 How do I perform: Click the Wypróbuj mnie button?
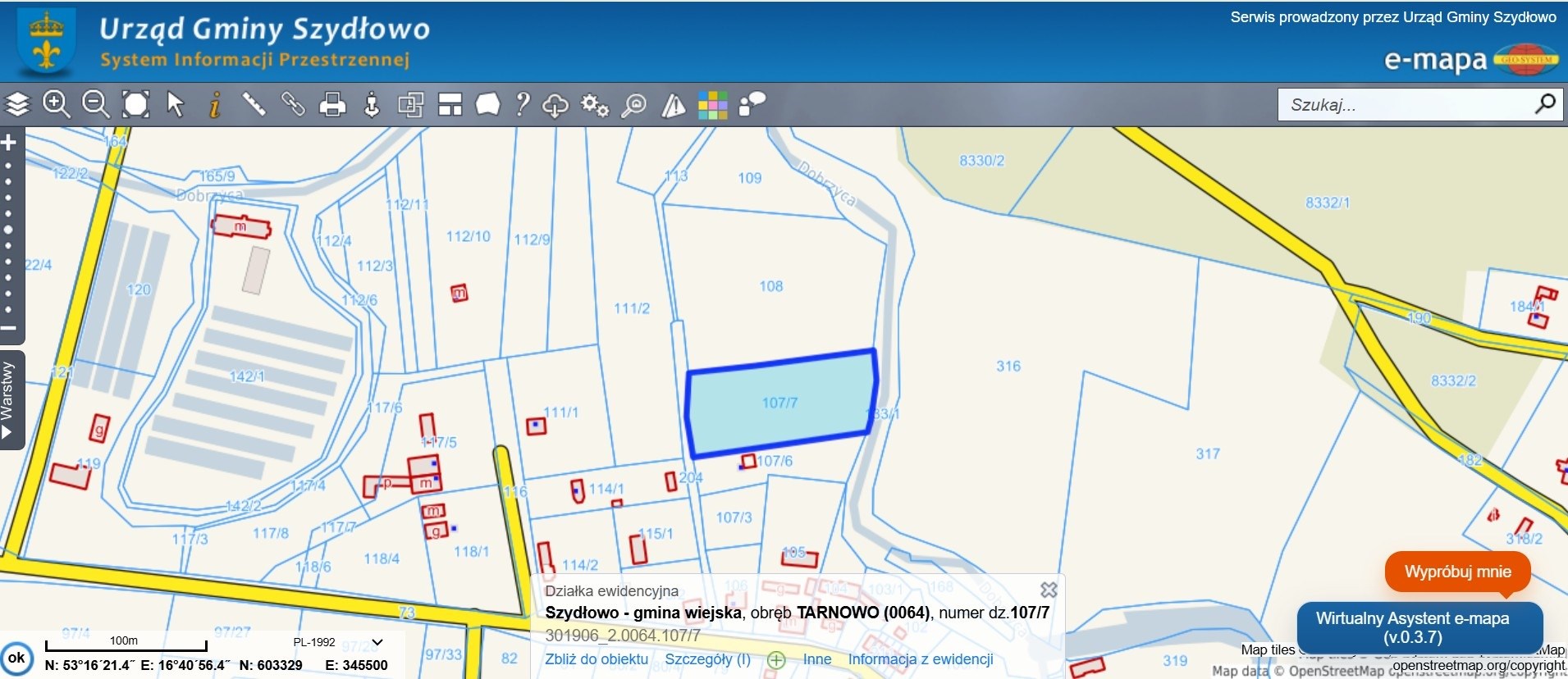[x=1457, y=572]
